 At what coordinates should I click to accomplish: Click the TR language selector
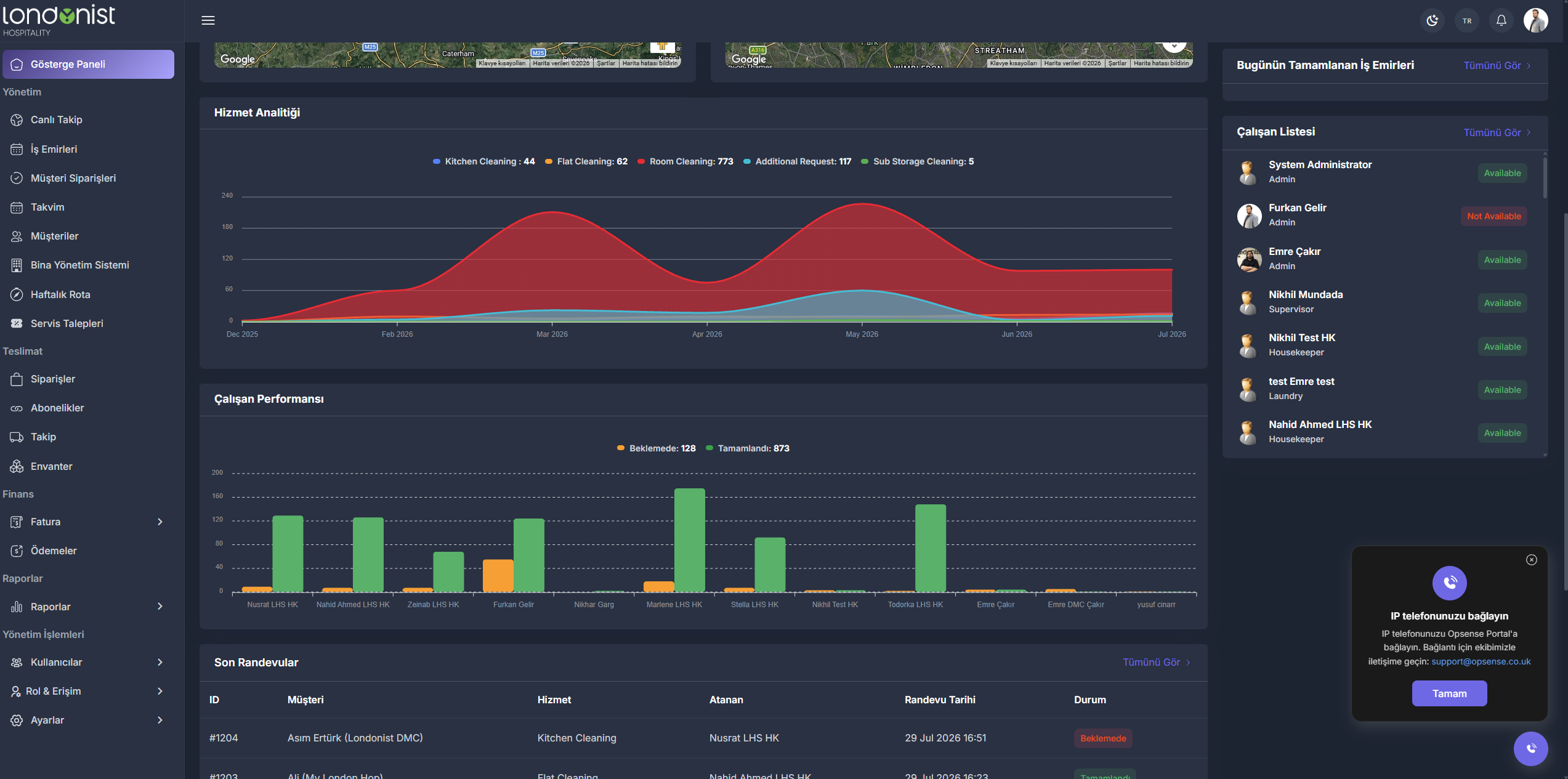tap(1467, 20)
